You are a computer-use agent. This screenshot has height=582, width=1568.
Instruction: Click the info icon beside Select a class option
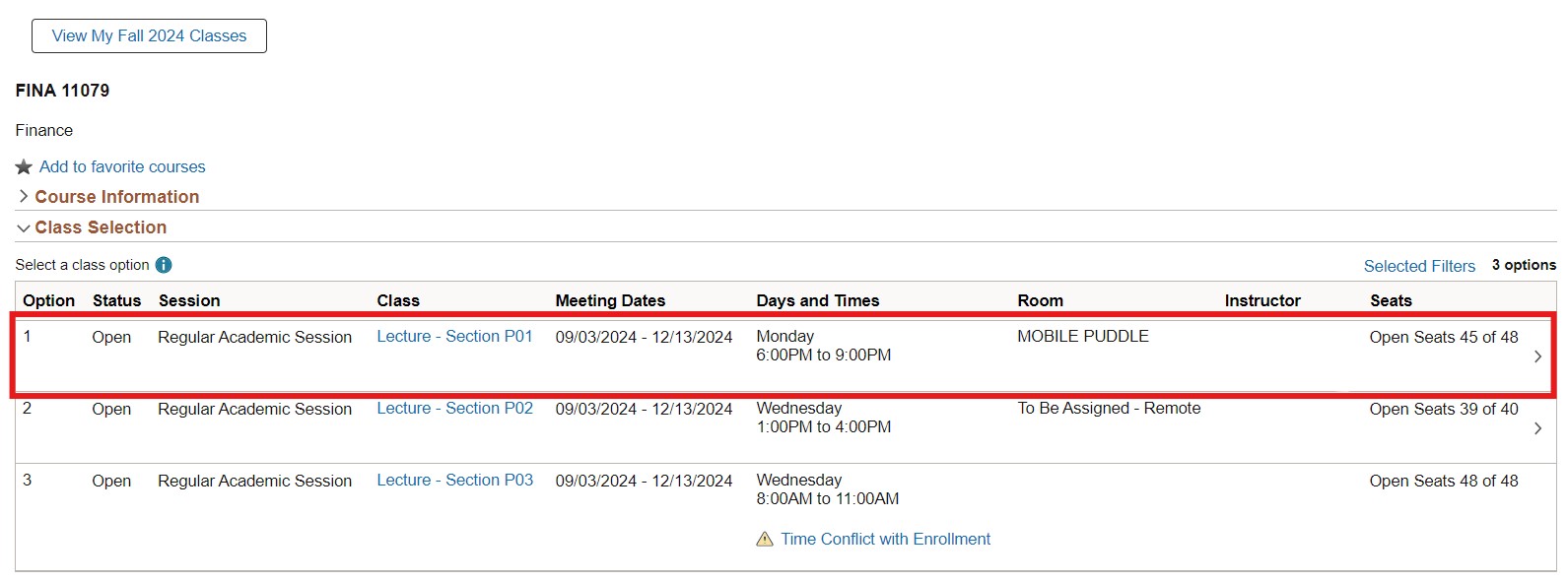(164, 265)
